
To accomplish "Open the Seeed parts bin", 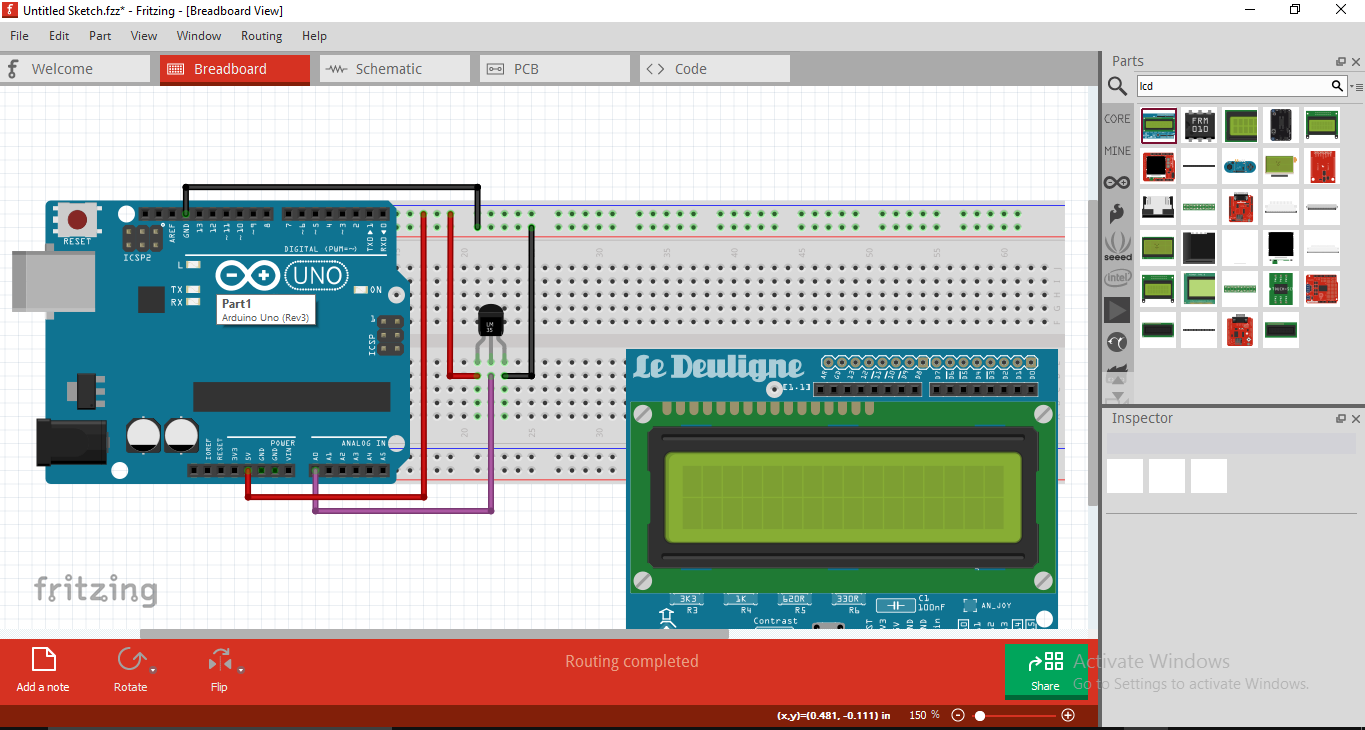I will pyautogui.click(x=1117, y=246).
